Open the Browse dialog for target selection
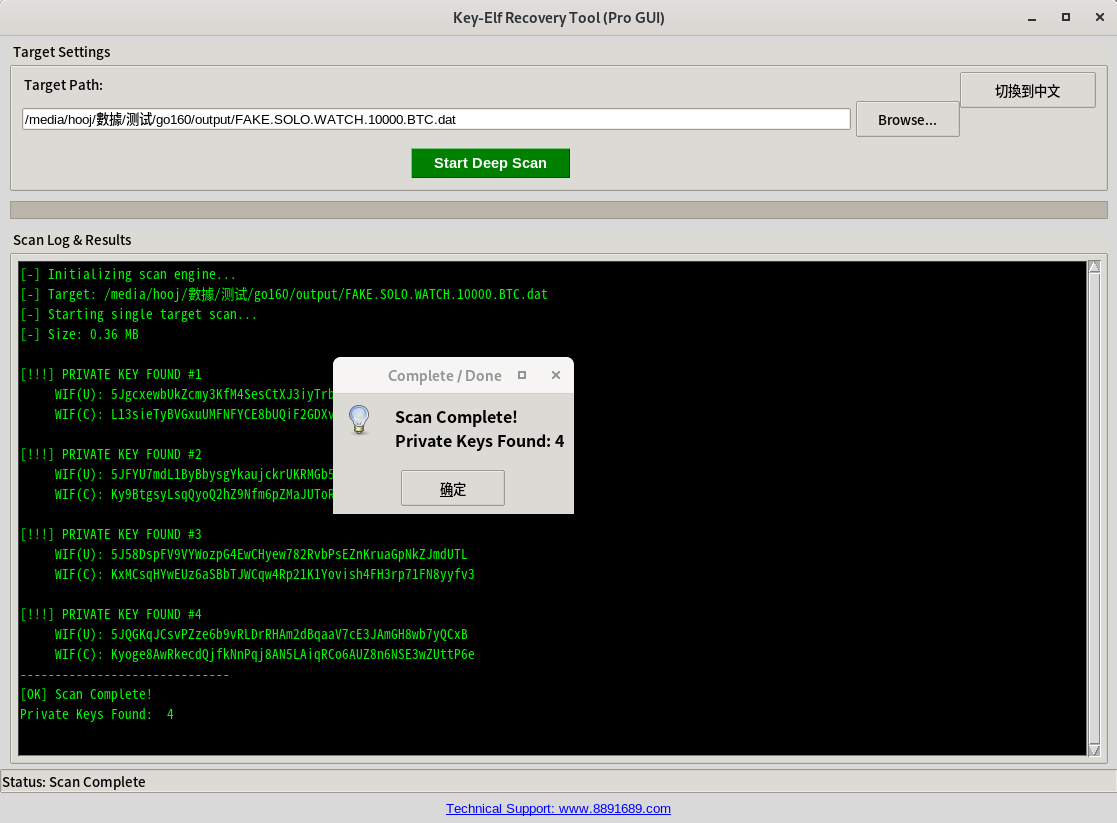Screen dimensions: 1117x823 coord(906,119)
